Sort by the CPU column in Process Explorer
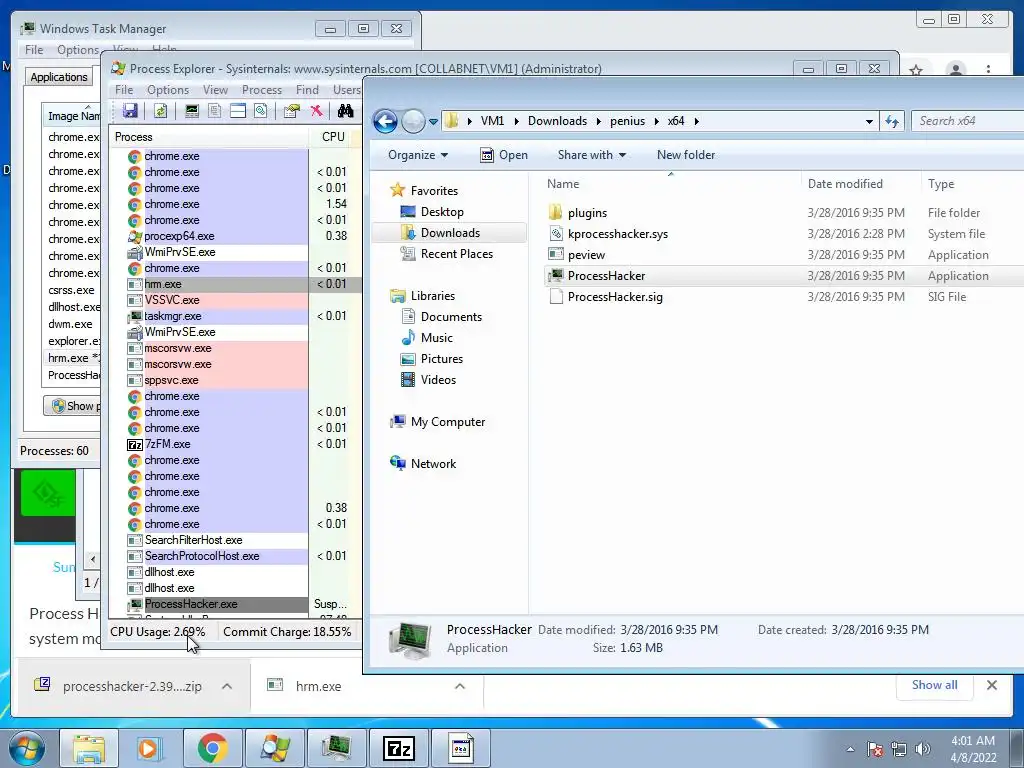The height and width of the screenshot is (768, 1024). point(332,137)
